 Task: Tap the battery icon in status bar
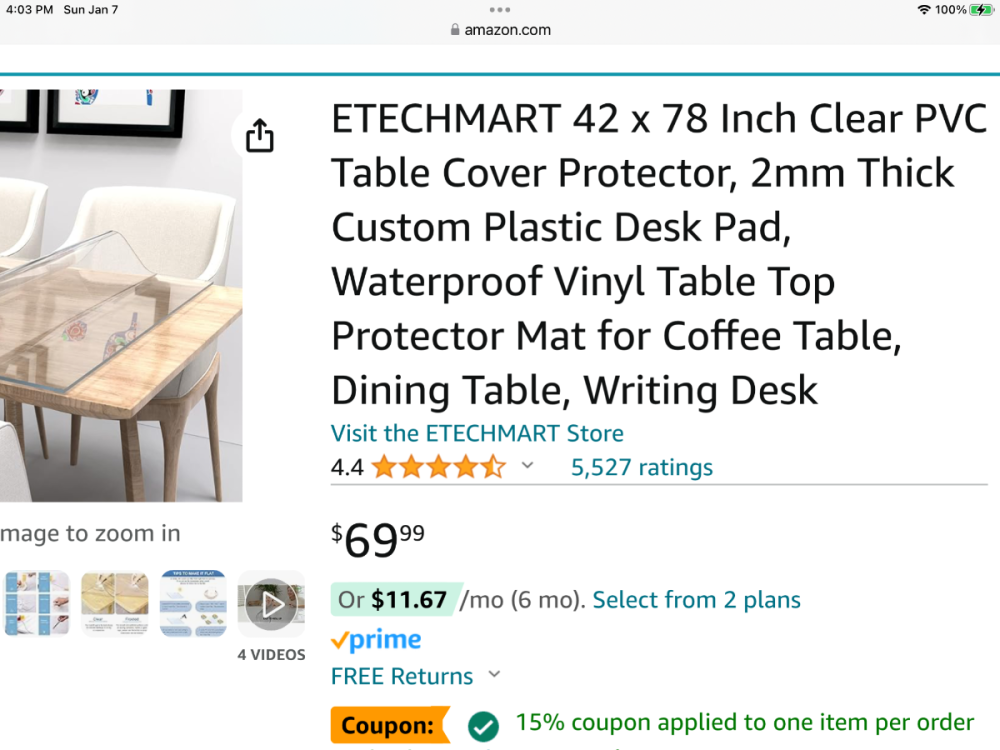point(980,10)
